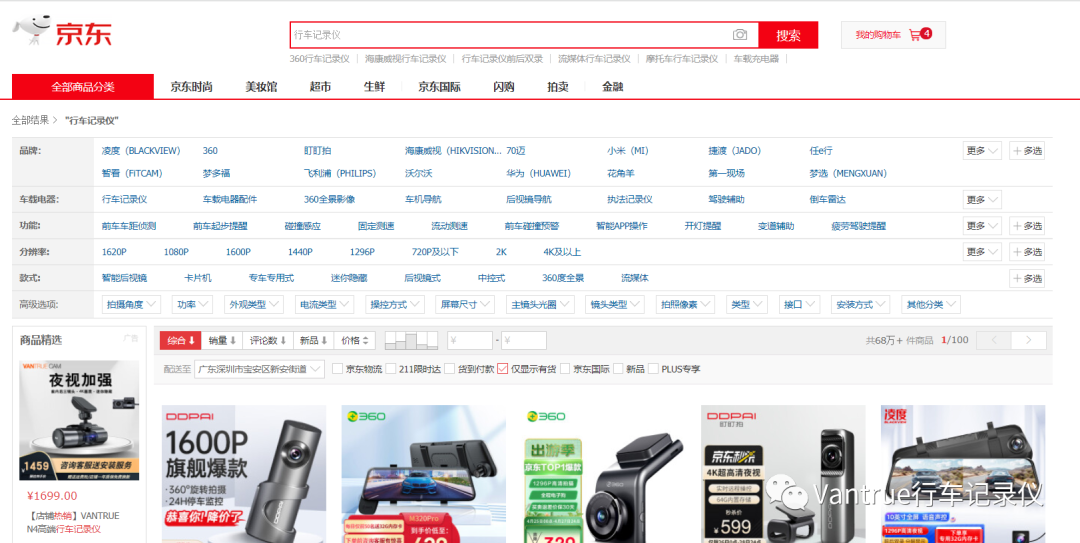Filter by brand 360
Image resolution: width=1080 pixels, height=543 pixels.
210,151
